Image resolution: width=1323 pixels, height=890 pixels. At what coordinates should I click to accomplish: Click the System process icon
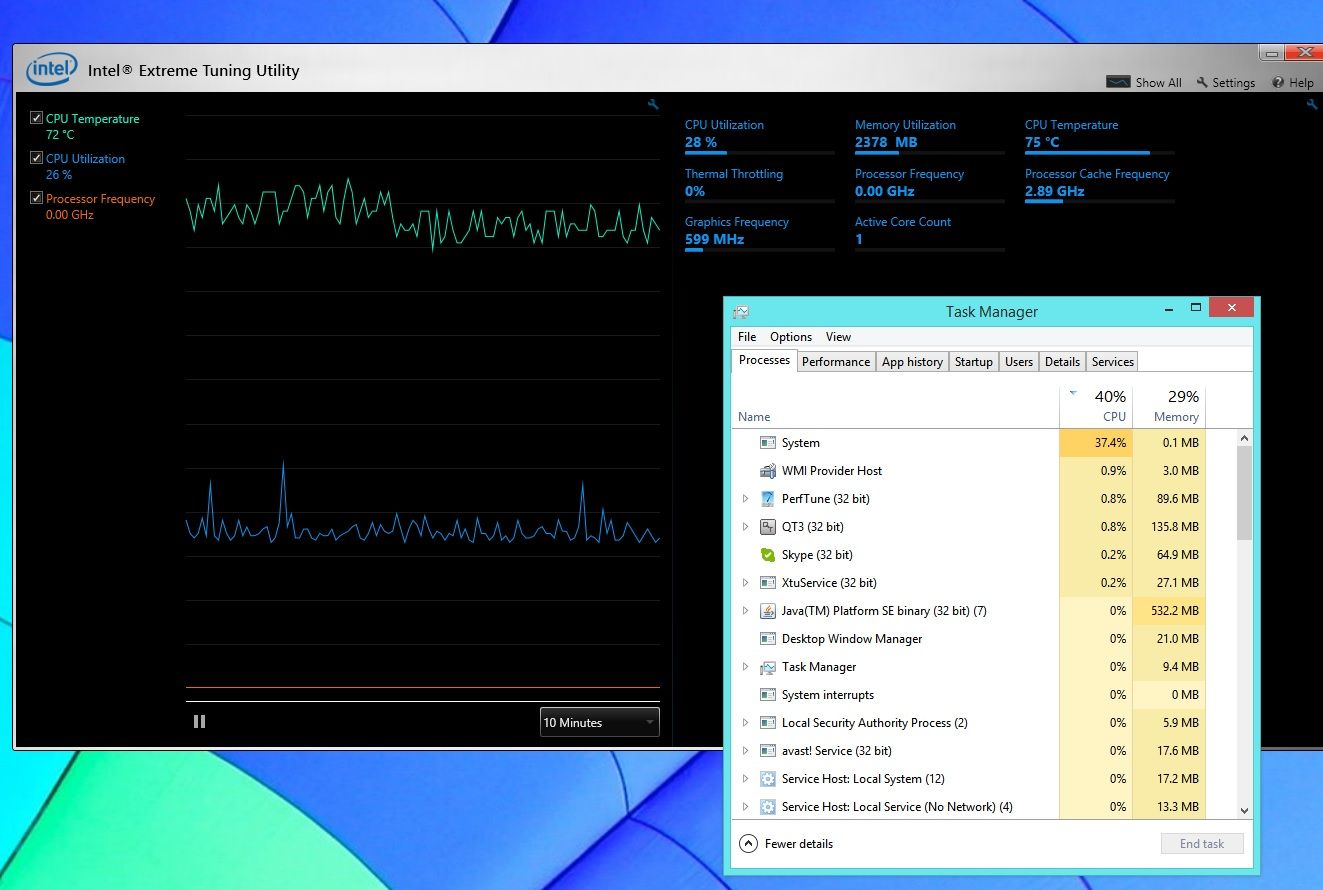768,442
